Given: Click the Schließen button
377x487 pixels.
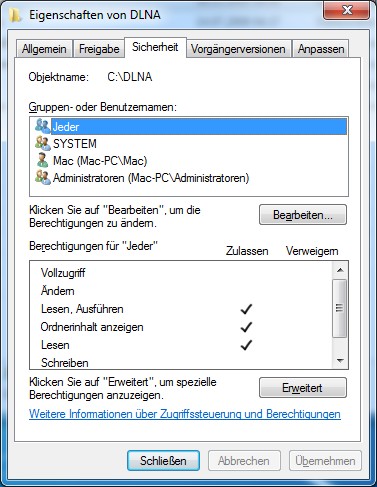Looking at the screenshot, I should (163, 461).
